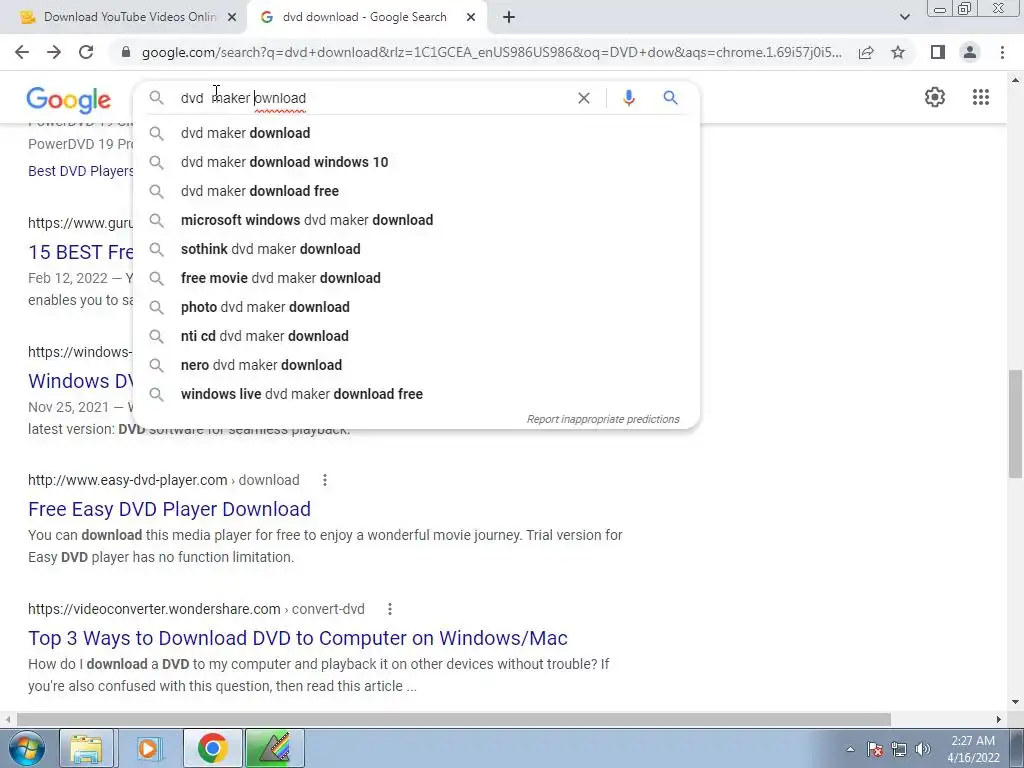
Task: Click Report inappropriate predictions
Action: coord(603,419)
